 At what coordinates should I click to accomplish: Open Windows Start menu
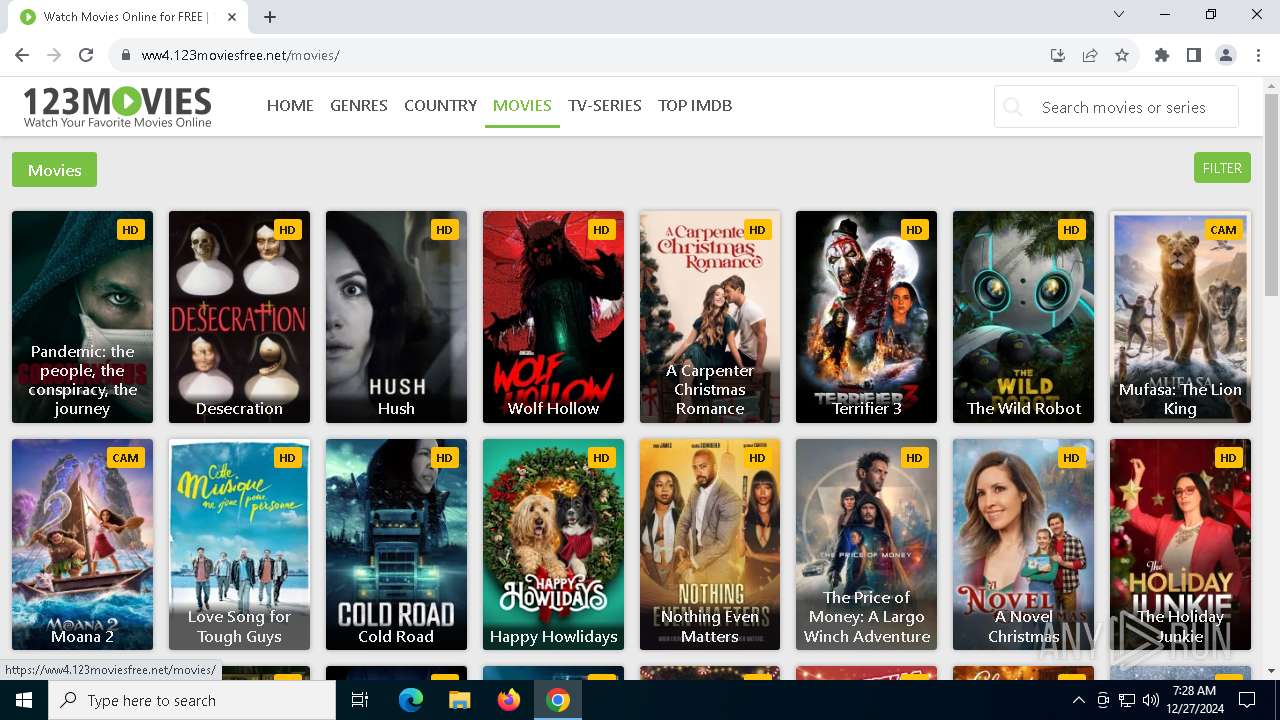click(x=23, y=700)
